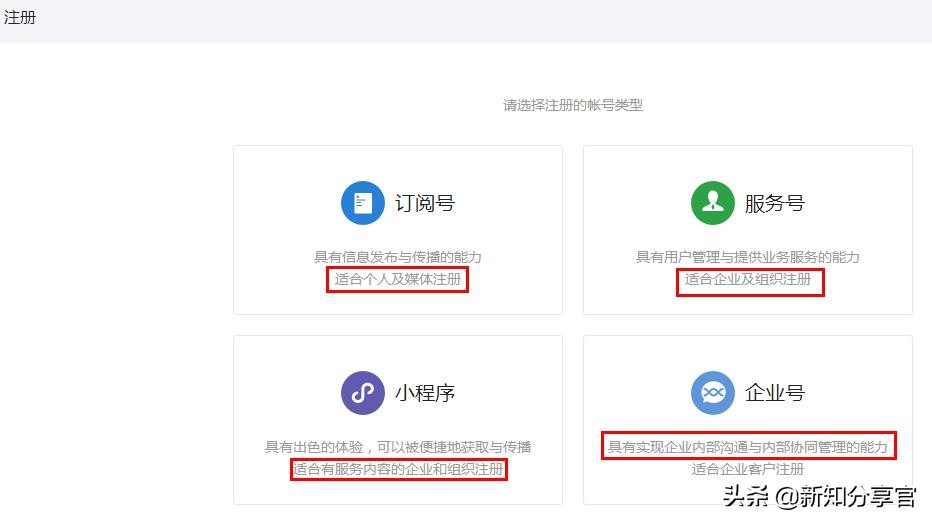The image size is (932, 523).
Task: Click the blue 订阅号 document icon
Action: point(363,203)
